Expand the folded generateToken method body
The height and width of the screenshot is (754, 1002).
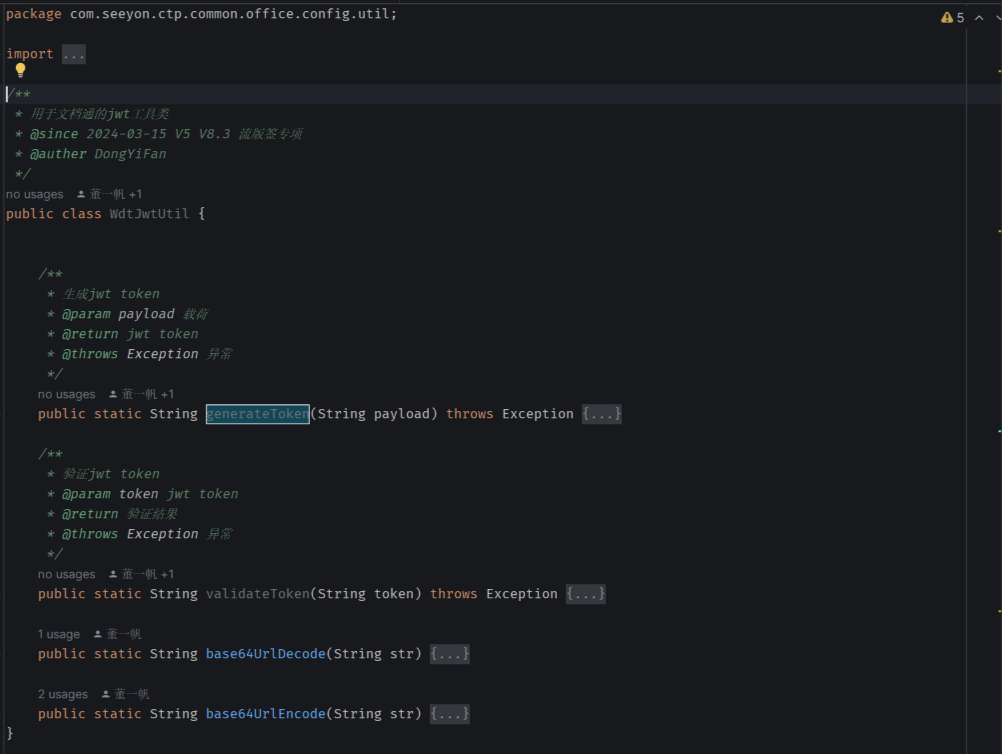pyautogui.click(x=602, y=414)
